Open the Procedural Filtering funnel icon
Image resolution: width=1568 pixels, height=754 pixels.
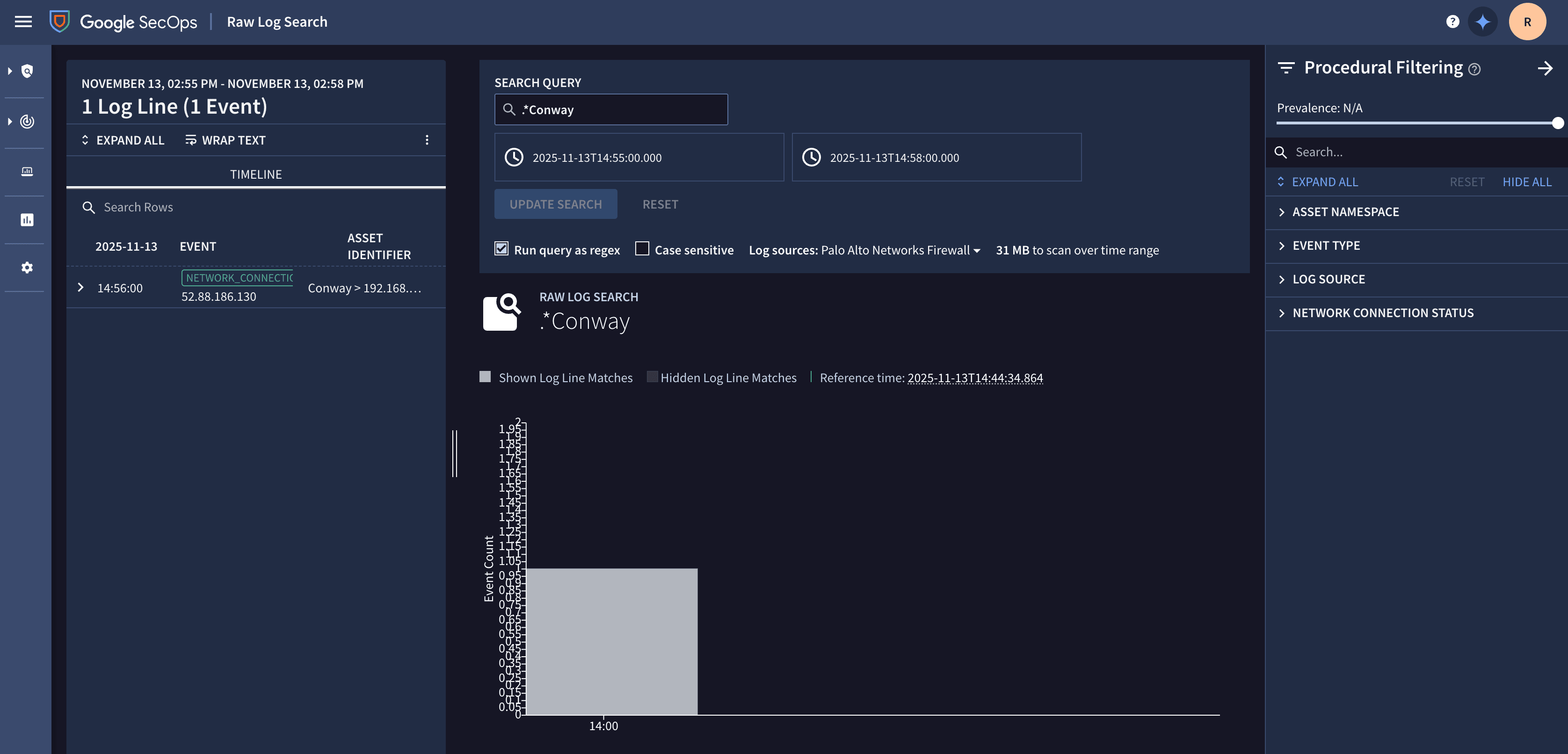tap(1287, 67)
